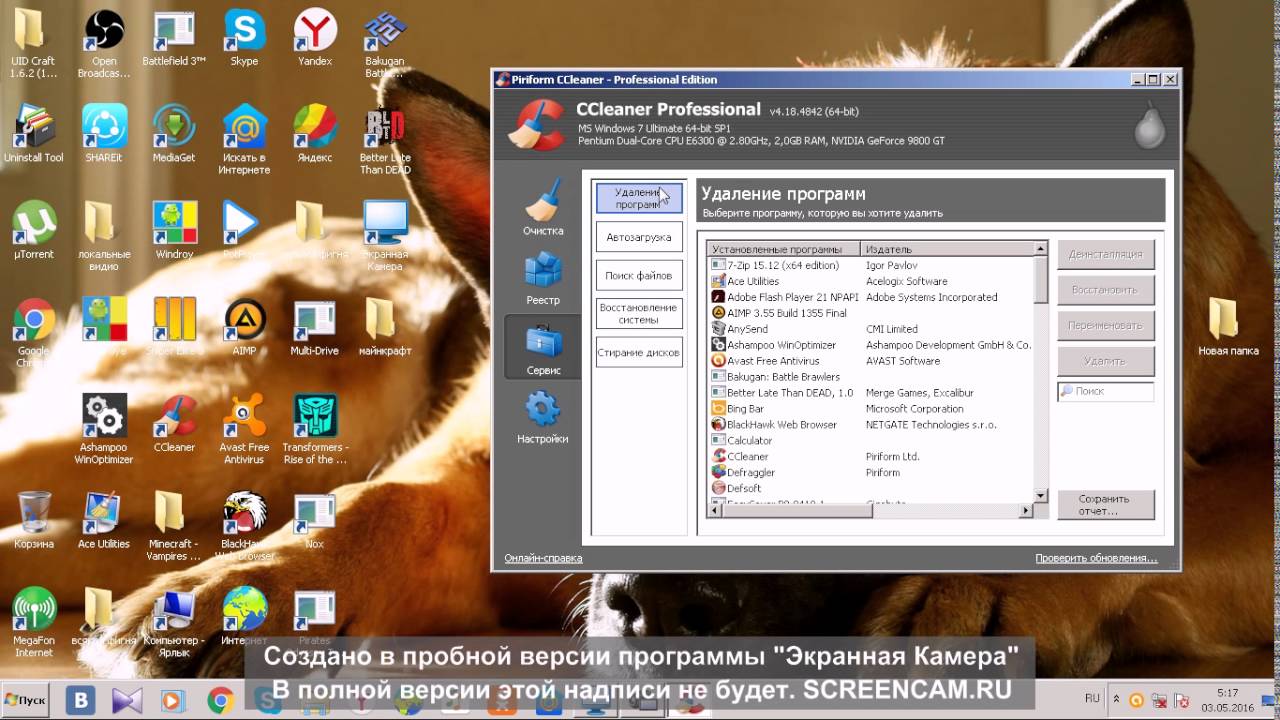Viewport: 1280px width, 720px height.
Task: Open the VK icon on the taskbar
Action: click(x=80, y=699)
